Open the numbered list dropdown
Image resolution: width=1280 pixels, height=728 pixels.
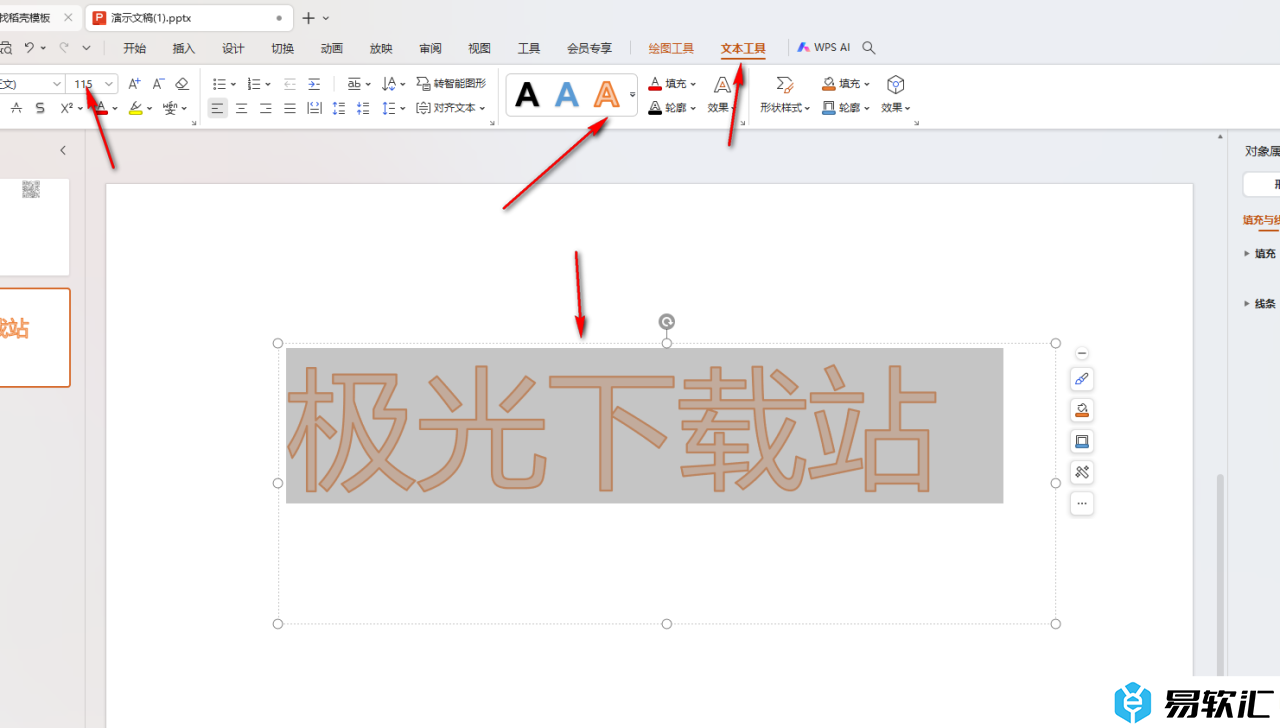[x=268, y=84]
